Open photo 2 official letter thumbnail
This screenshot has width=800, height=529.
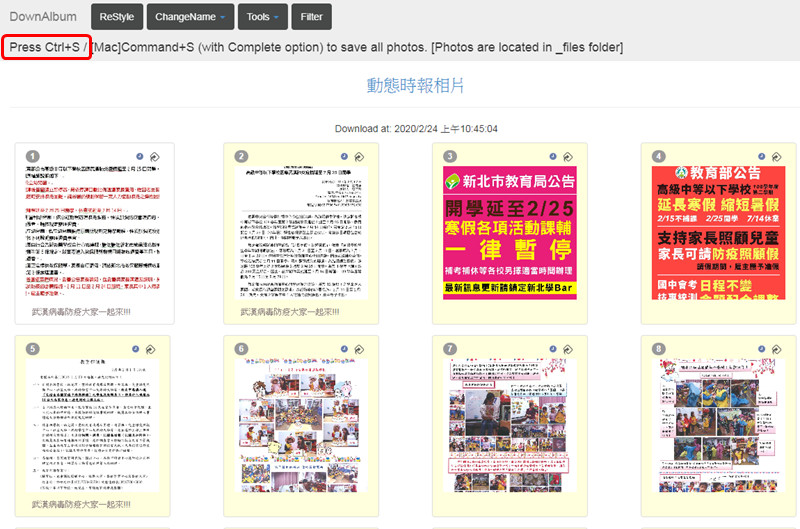pyautogui.click(x=301, y=232)
